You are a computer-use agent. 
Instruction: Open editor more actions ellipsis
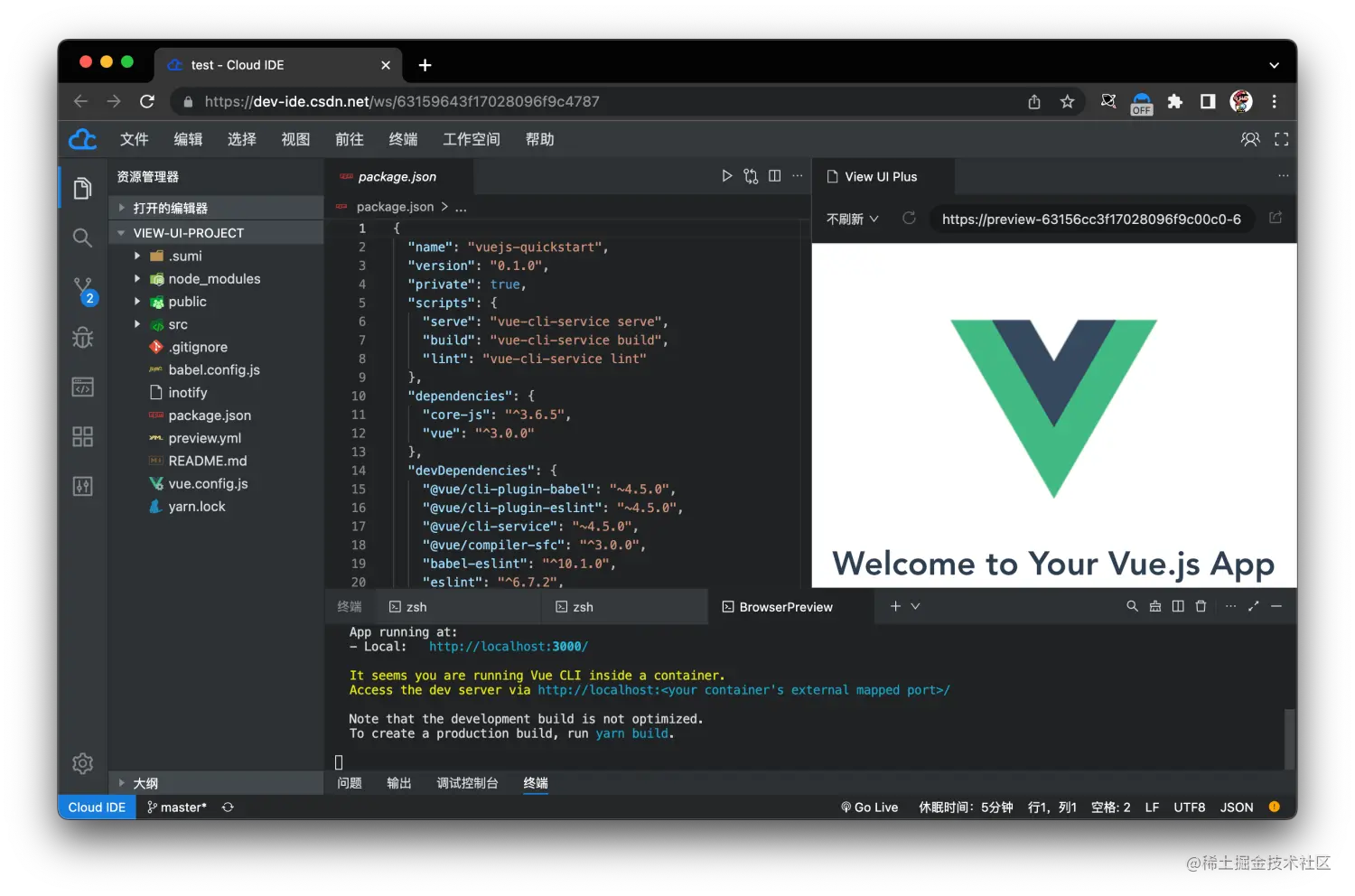tap(798, 176)
